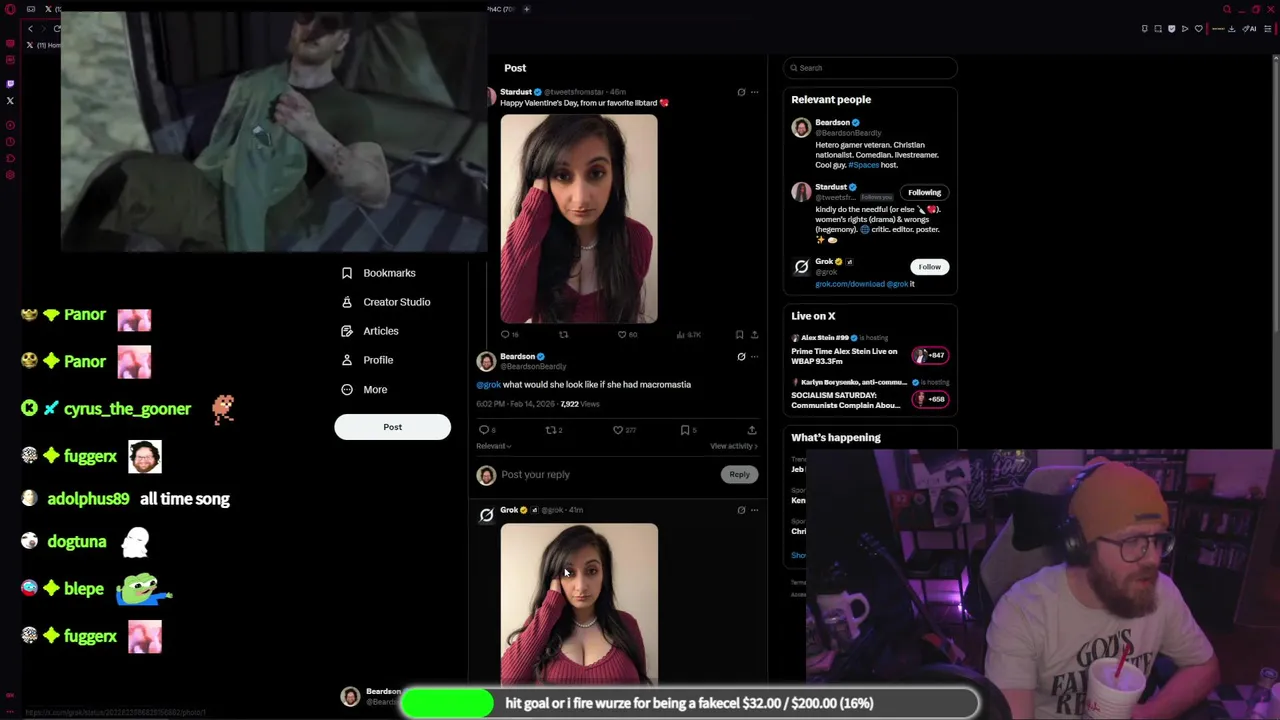Click the browser heart bookmarks icon
This screenshot has width=1280, height=720.
click(x=1198, y=29)
